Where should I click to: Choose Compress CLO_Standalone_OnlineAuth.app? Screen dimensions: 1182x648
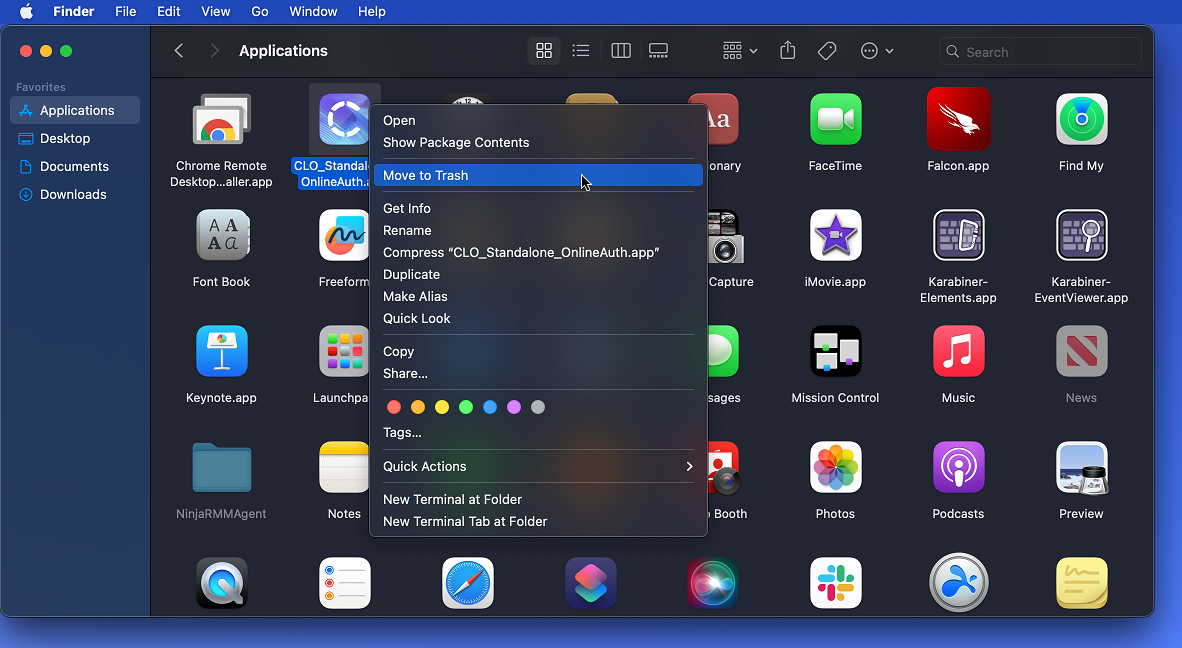click(538, 252)
